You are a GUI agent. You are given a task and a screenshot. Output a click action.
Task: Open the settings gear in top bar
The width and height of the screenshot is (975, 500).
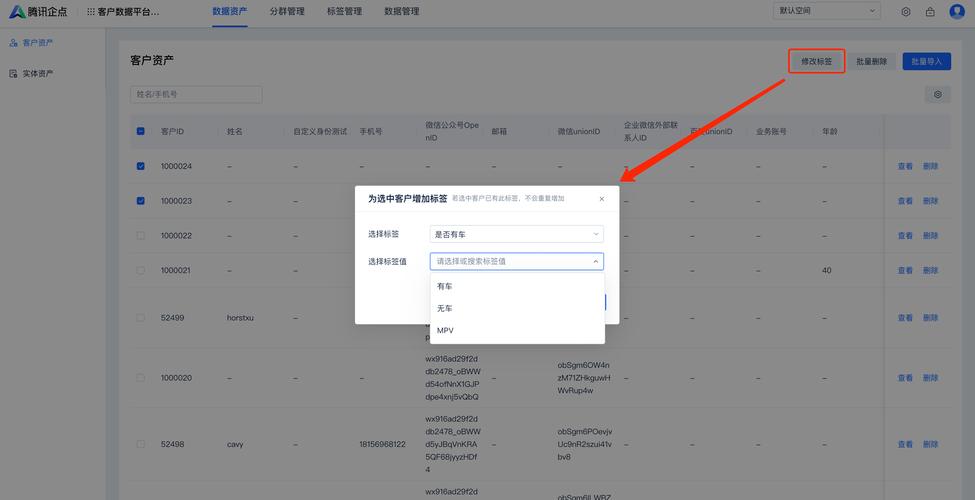pyautogui.click(x=906, y=12)
